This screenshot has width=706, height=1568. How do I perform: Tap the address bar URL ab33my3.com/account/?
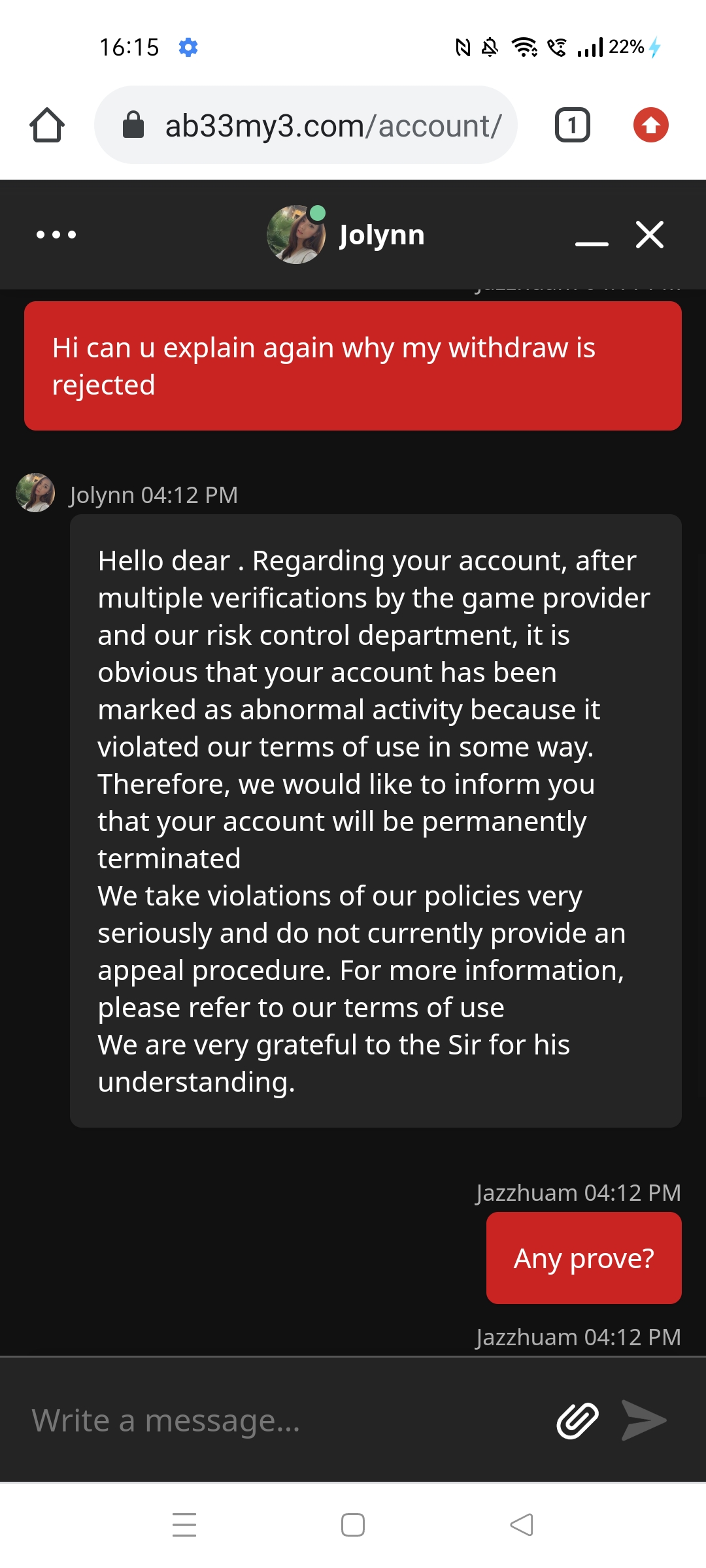(x=333, y=125)
